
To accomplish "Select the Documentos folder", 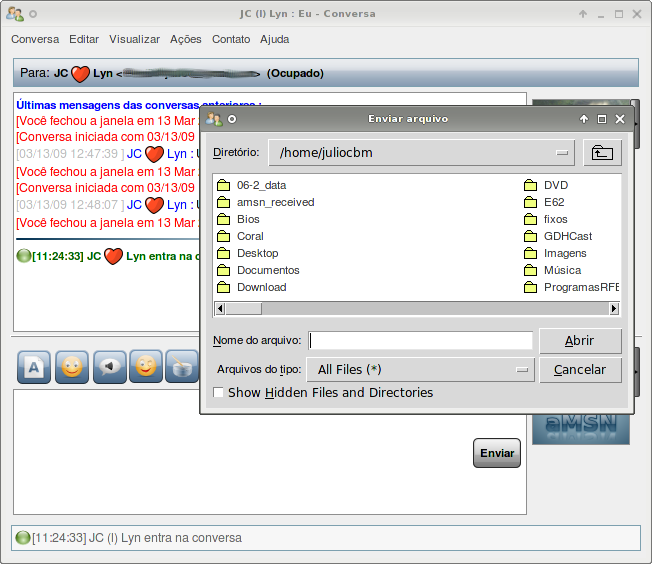I will pos(258,270).
